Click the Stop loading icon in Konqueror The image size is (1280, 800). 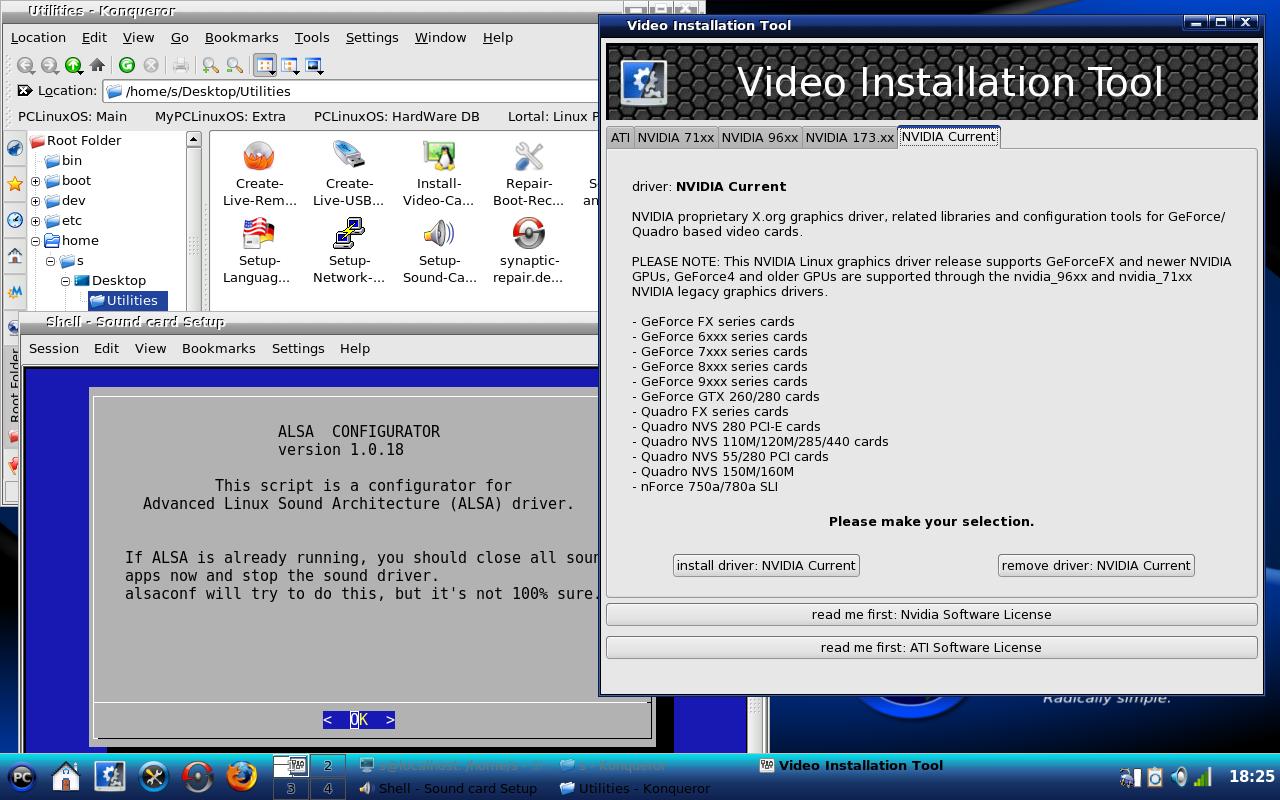pyautogui.click(x=151, y=65)
